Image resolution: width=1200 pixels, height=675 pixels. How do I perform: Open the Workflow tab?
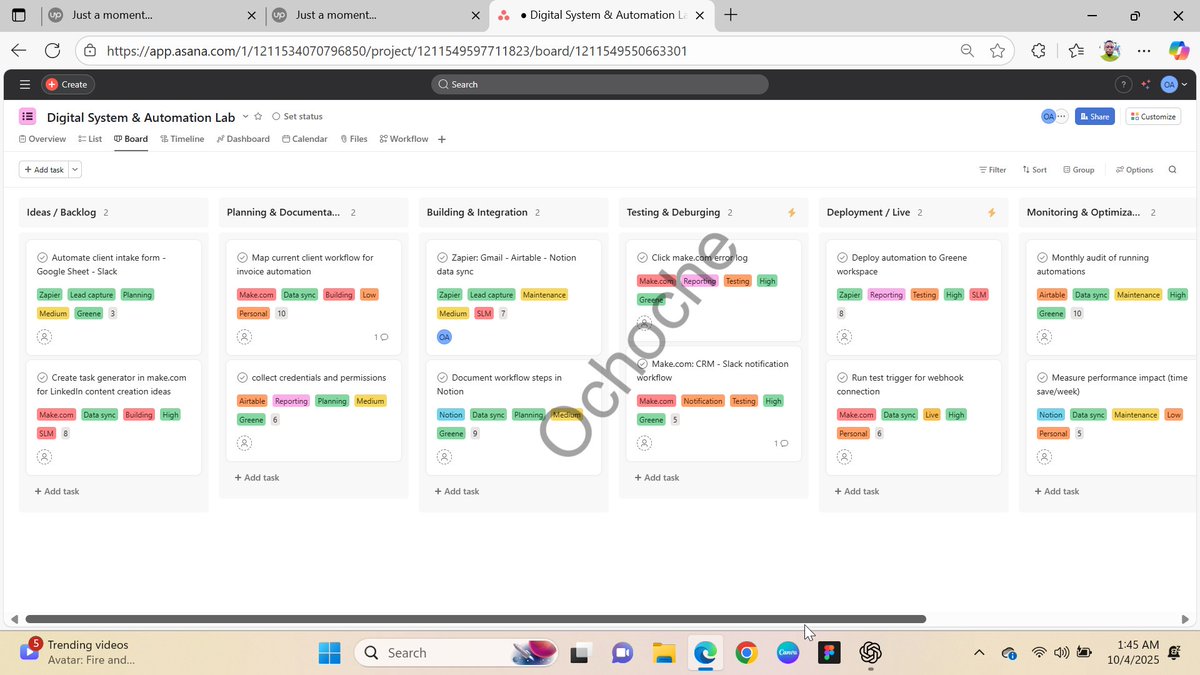(404, 139)
